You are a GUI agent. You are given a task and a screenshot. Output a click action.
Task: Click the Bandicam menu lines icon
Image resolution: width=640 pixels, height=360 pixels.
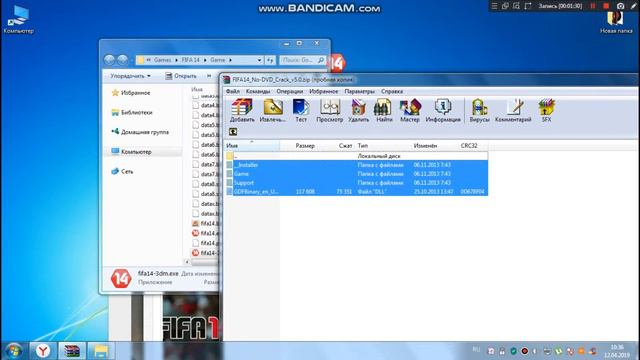click(x=494, y=6)
